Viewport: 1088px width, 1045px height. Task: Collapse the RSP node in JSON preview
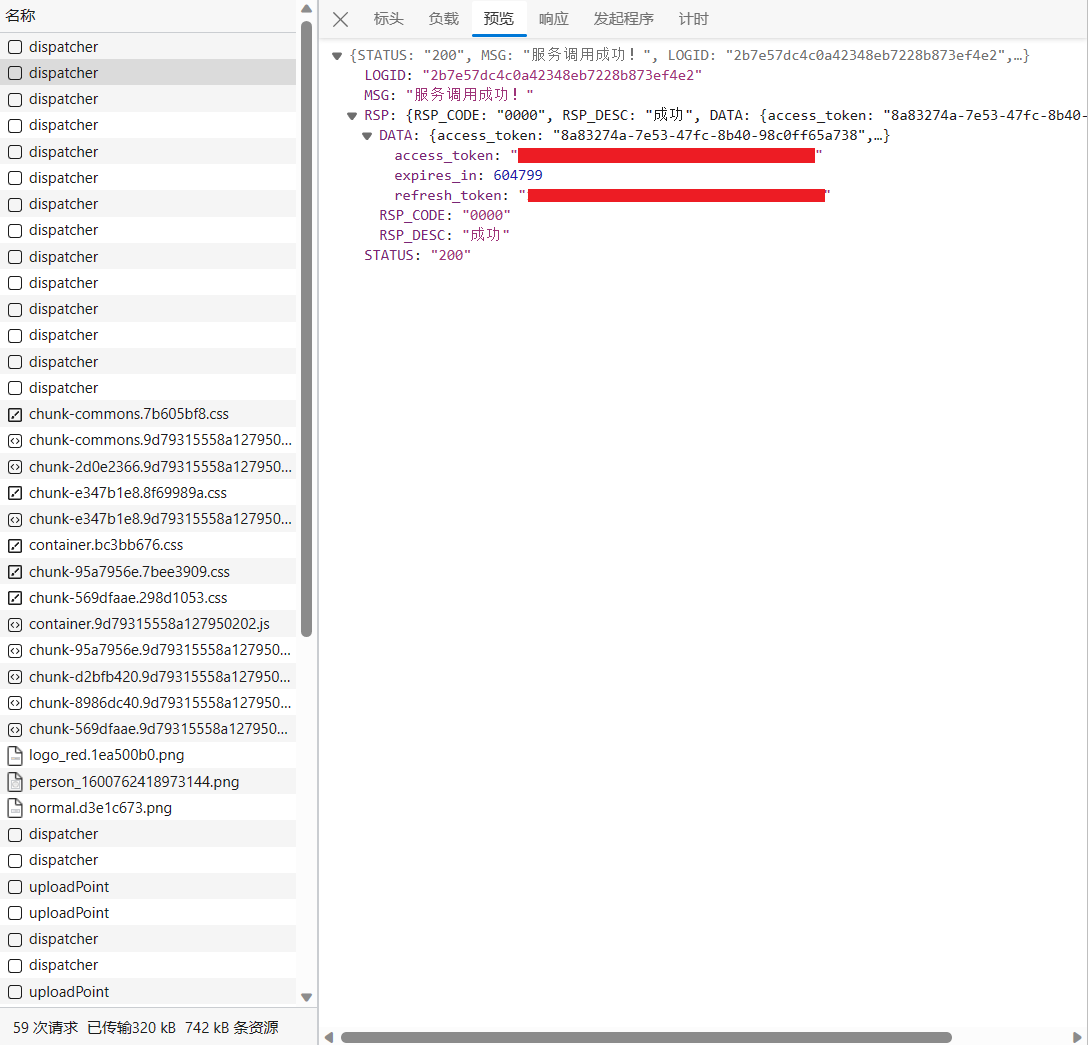coord(352,116)
